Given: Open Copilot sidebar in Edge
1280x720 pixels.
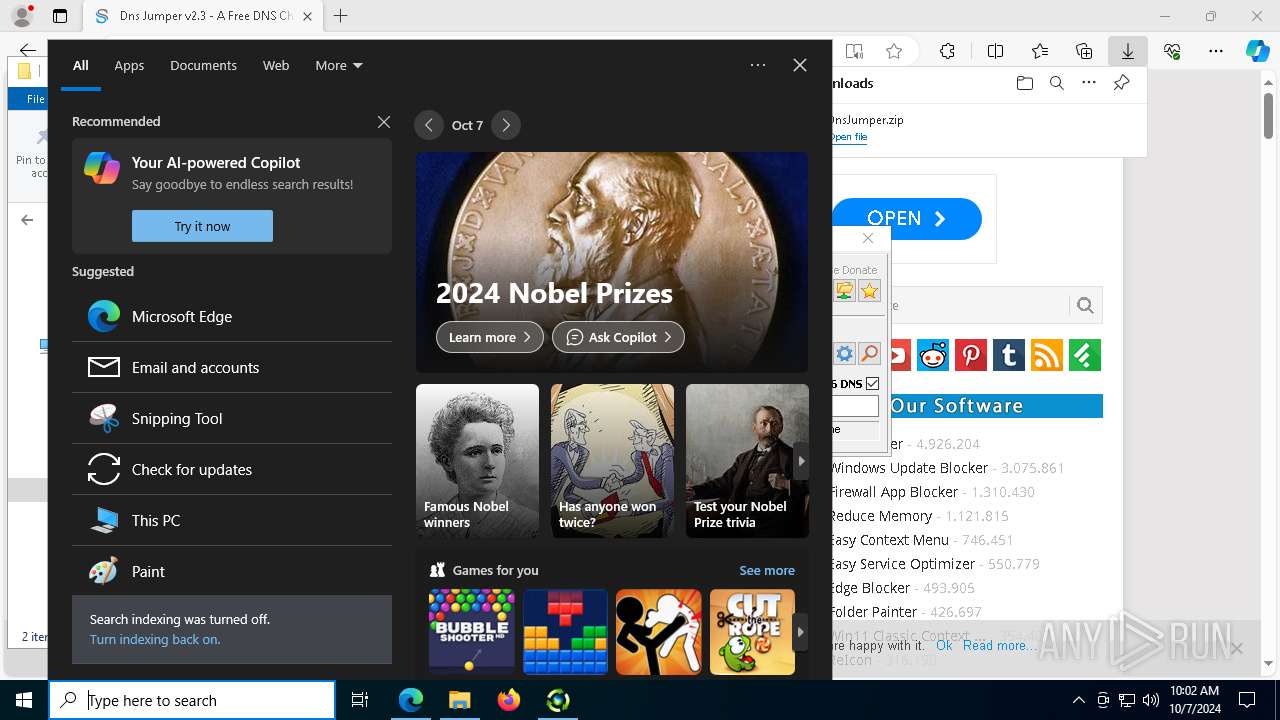Looking at the screenshot, I should click(x=1258, y=51).
